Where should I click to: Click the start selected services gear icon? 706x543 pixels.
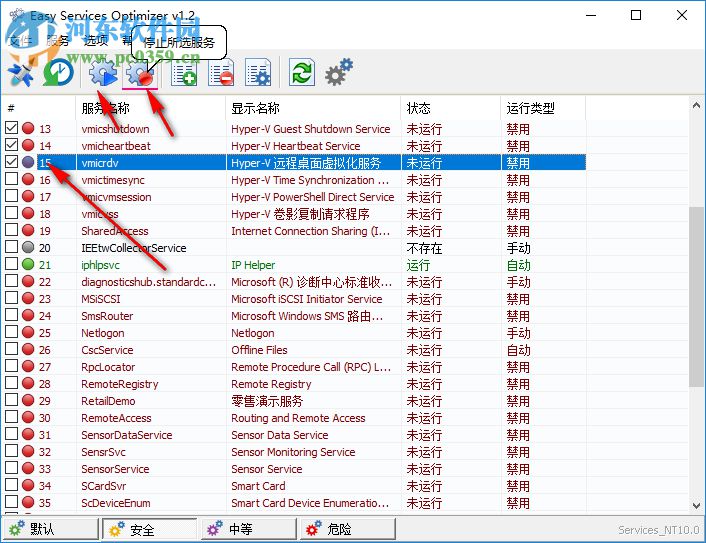click(x=103, y=72)
